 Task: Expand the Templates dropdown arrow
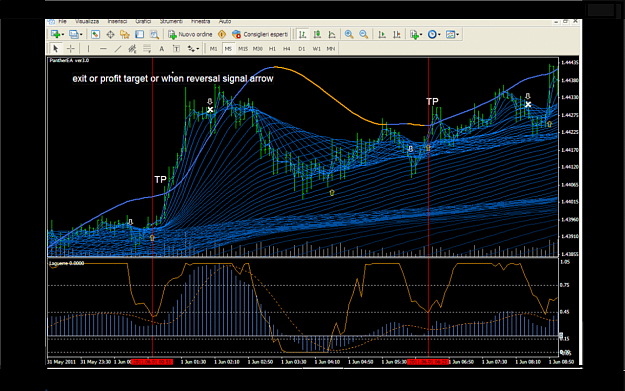tap(458, 35)
